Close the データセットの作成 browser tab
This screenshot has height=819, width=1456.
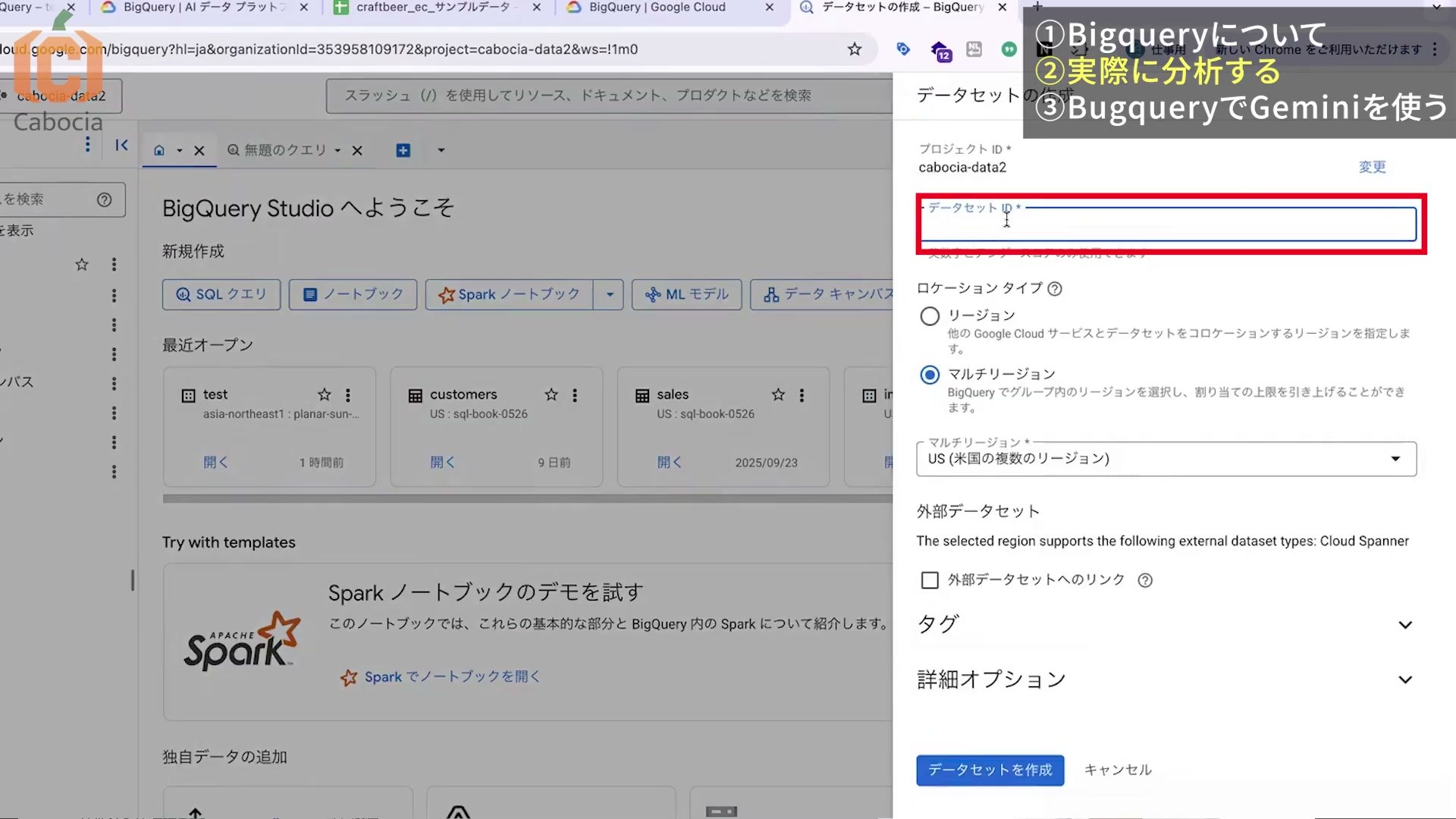(1003, 8)
